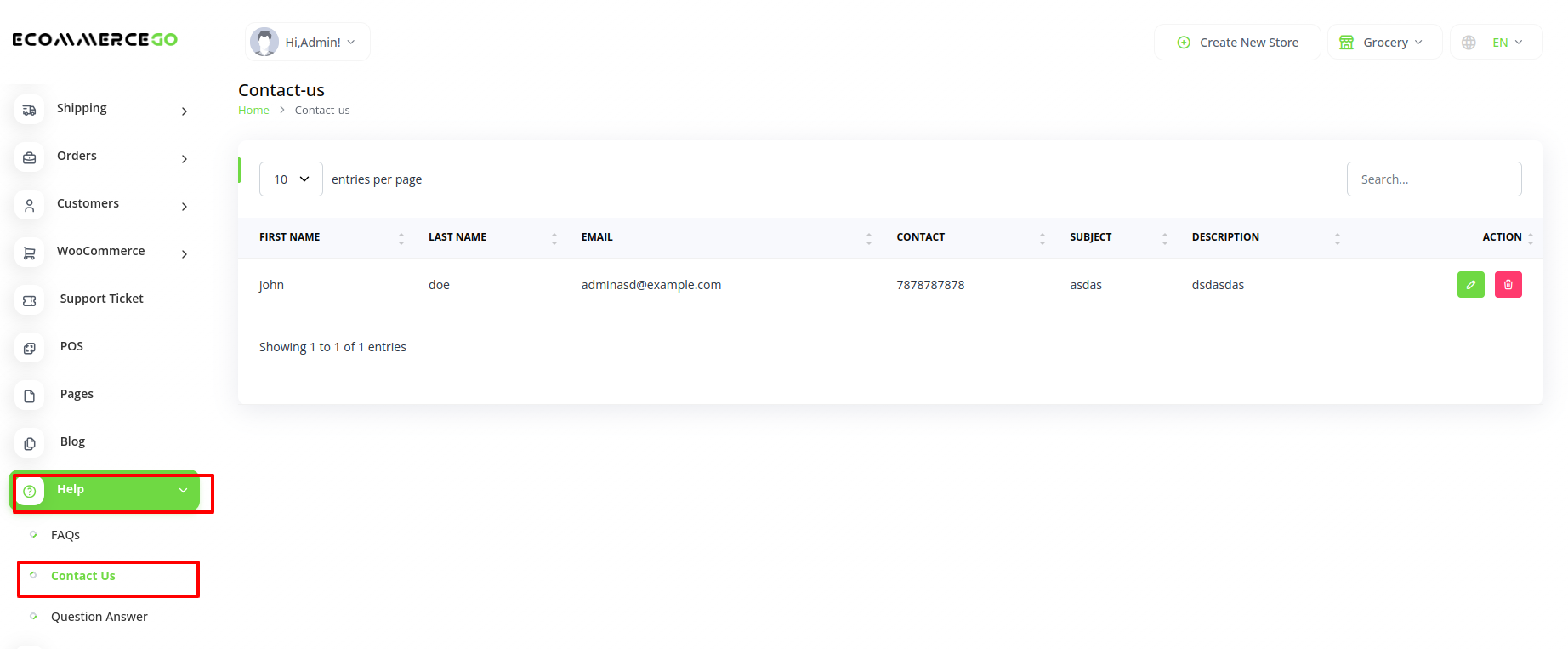
Task: Click the admin avatar picture
Action: 264,42
